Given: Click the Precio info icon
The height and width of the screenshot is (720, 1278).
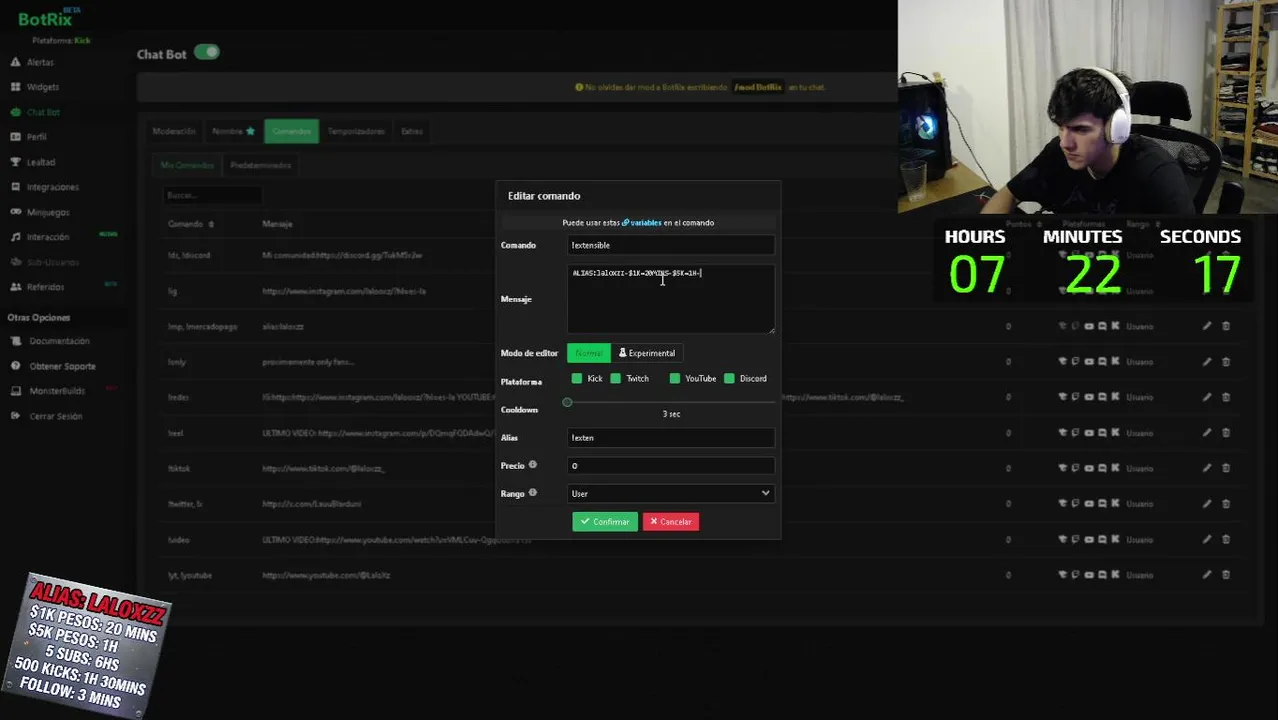Looking at the screenshot, I should (532, 465).
